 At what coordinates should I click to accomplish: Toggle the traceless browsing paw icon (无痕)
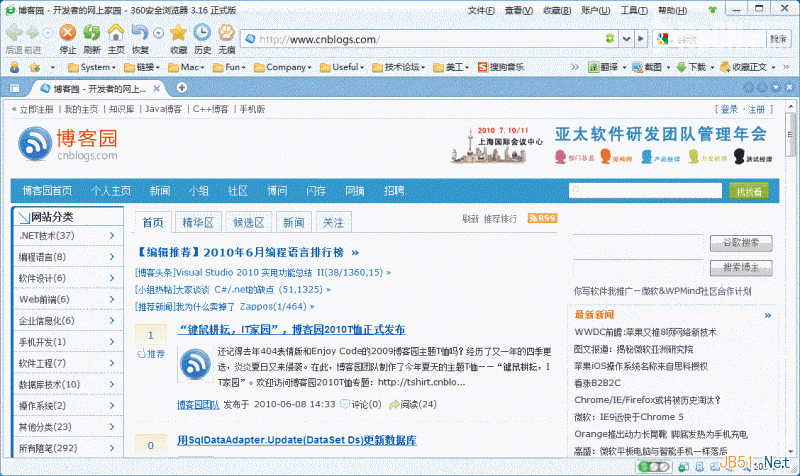tap(226, 33)
